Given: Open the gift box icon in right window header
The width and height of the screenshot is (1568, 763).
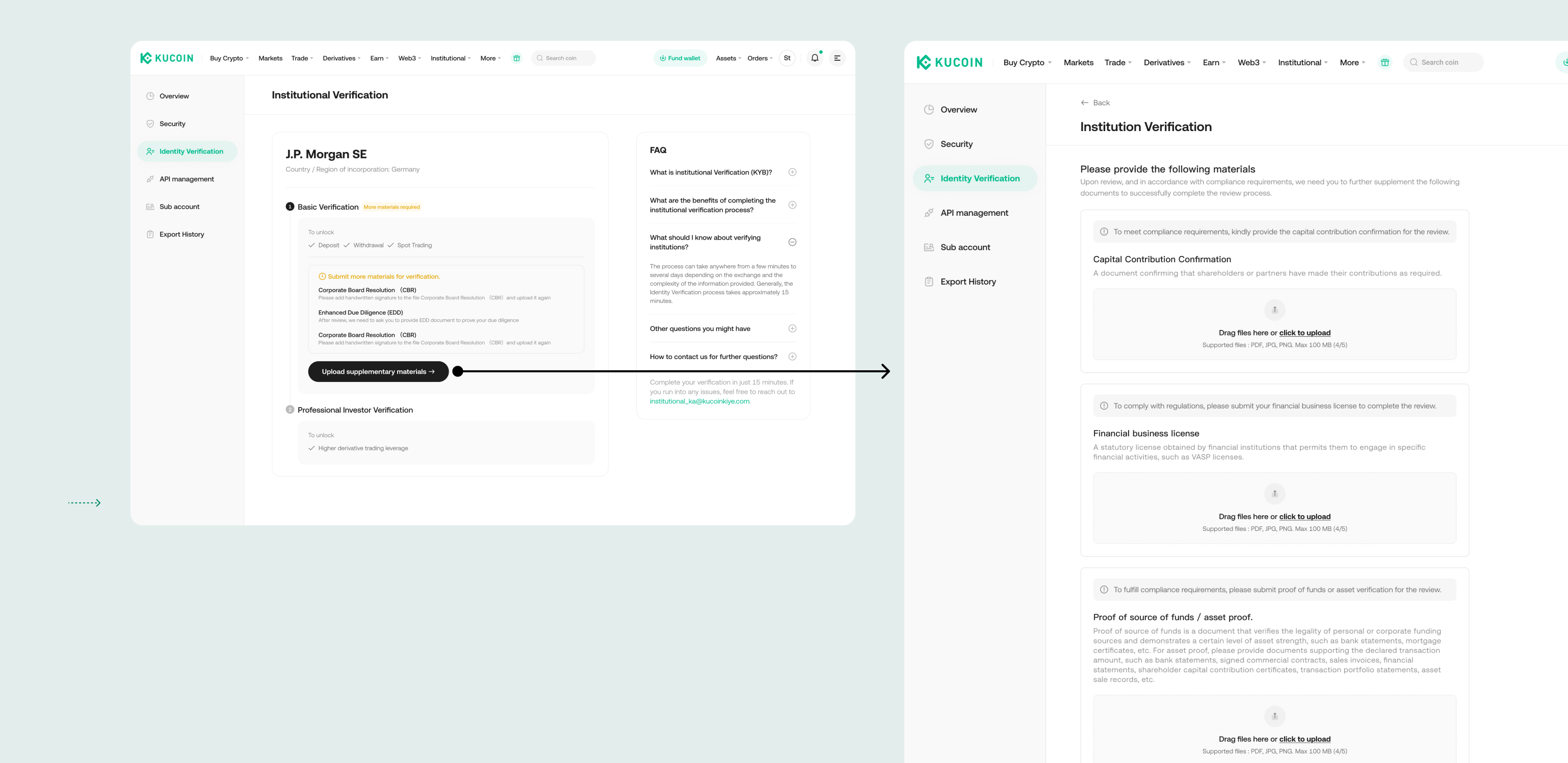Looking at the screenshot, I should pos(1385,62).
